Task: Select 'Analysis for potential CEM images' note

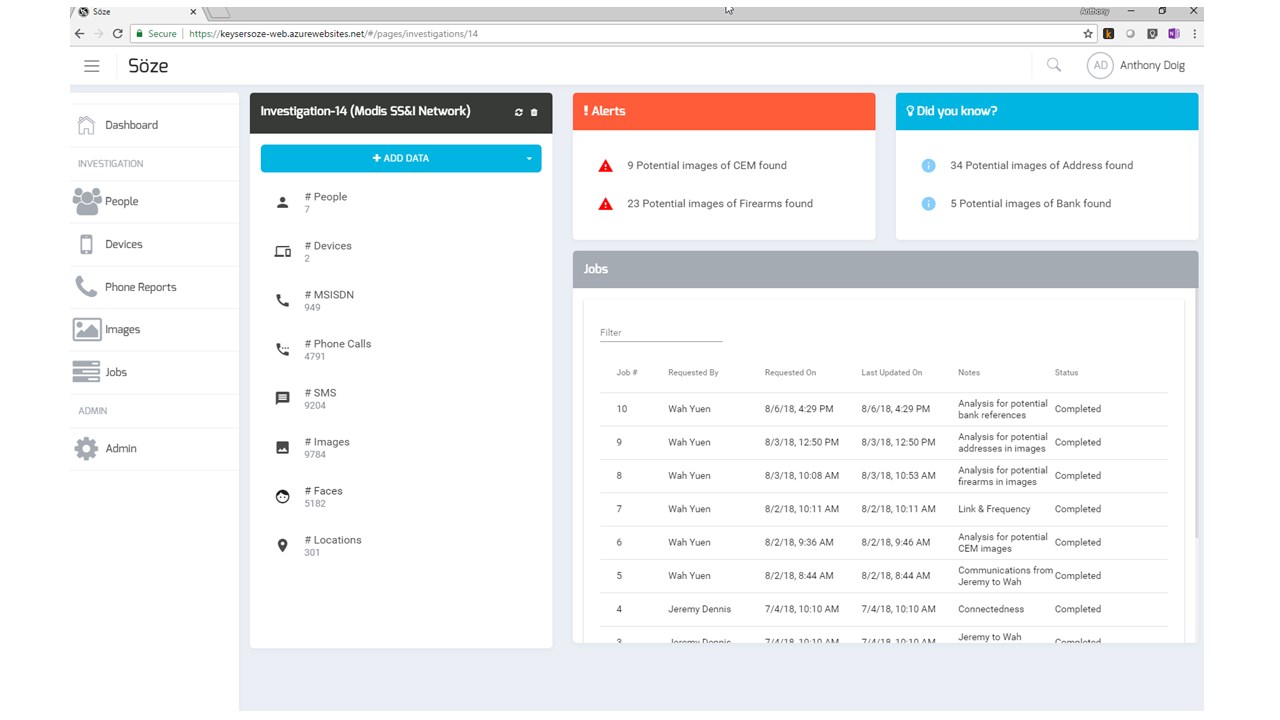Action: [x=1003, y=542]
